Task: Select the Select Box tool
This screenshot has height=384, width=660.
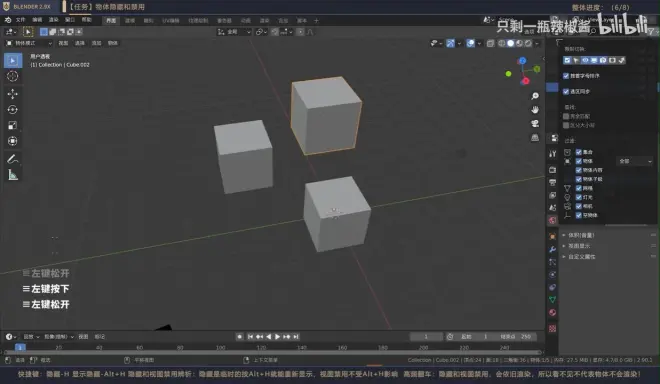Action: coord(13,61)
